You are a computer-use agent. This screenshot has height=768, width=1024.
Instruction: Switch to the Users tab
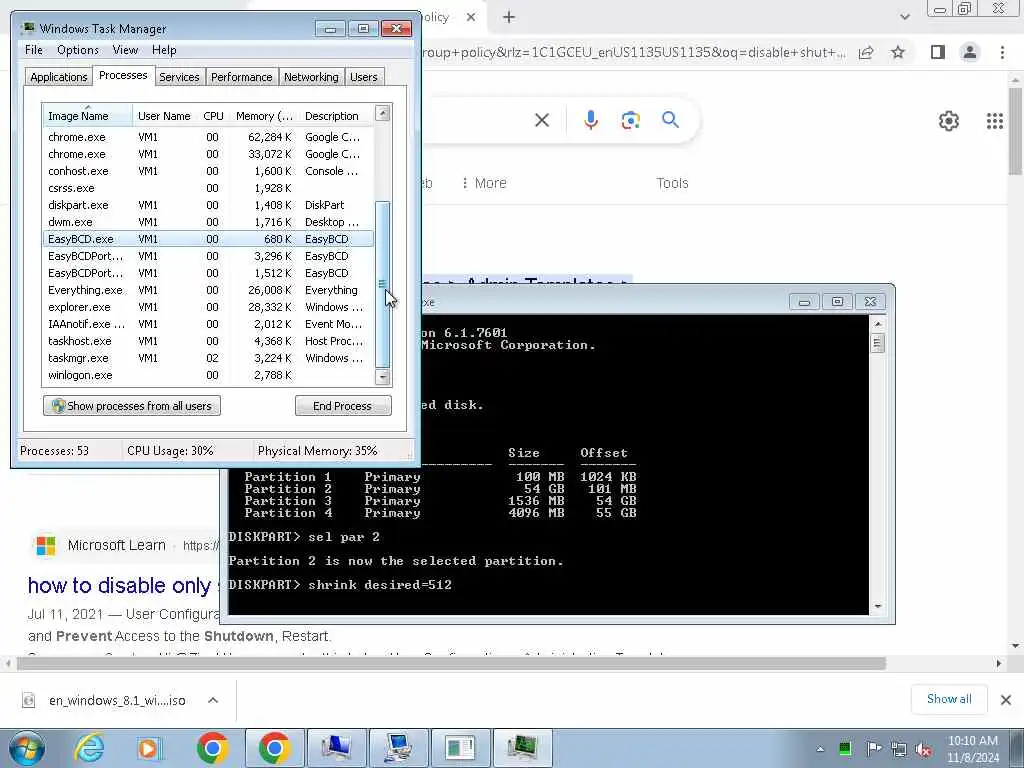tap(364, 77)
